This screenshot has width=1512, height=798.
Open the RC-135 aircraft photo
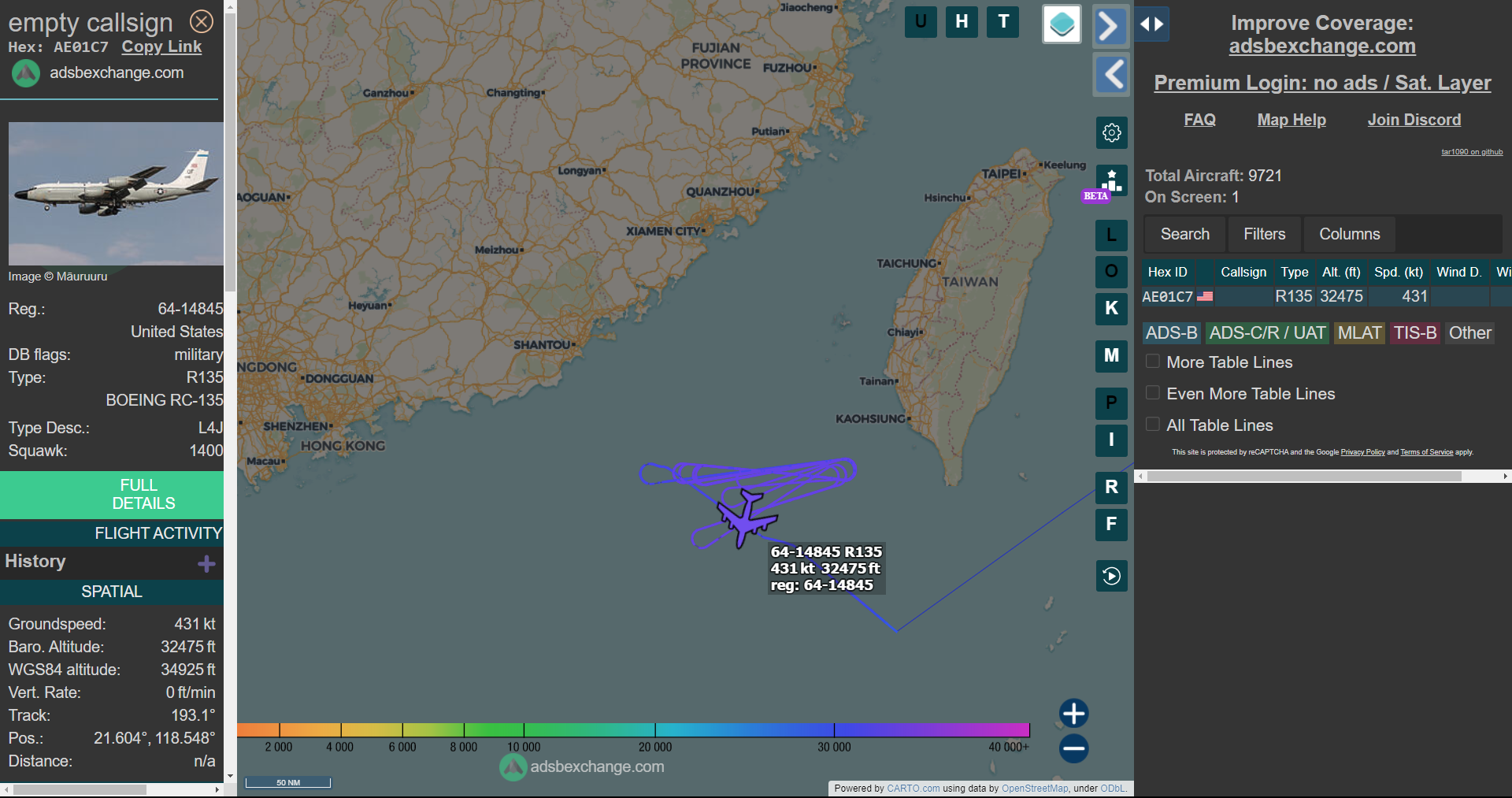pos(116,194)
